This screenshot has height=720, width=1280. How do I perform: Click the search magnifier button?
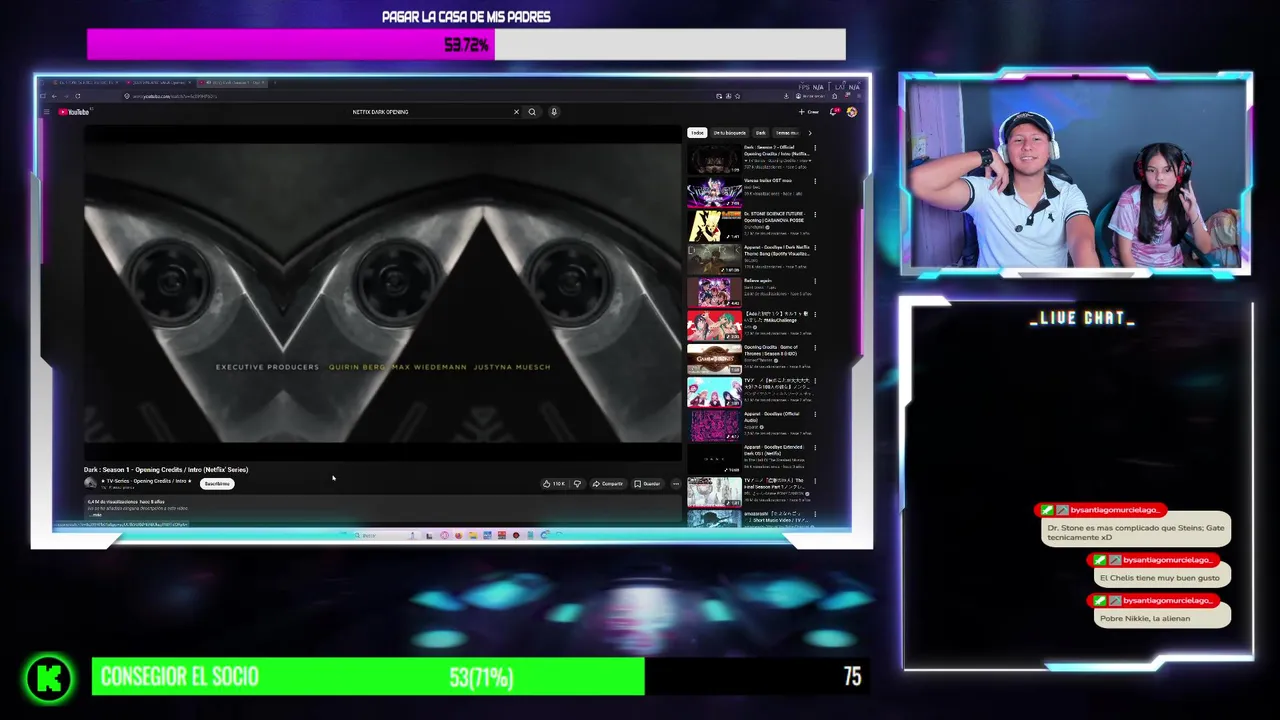click(532, 112)
